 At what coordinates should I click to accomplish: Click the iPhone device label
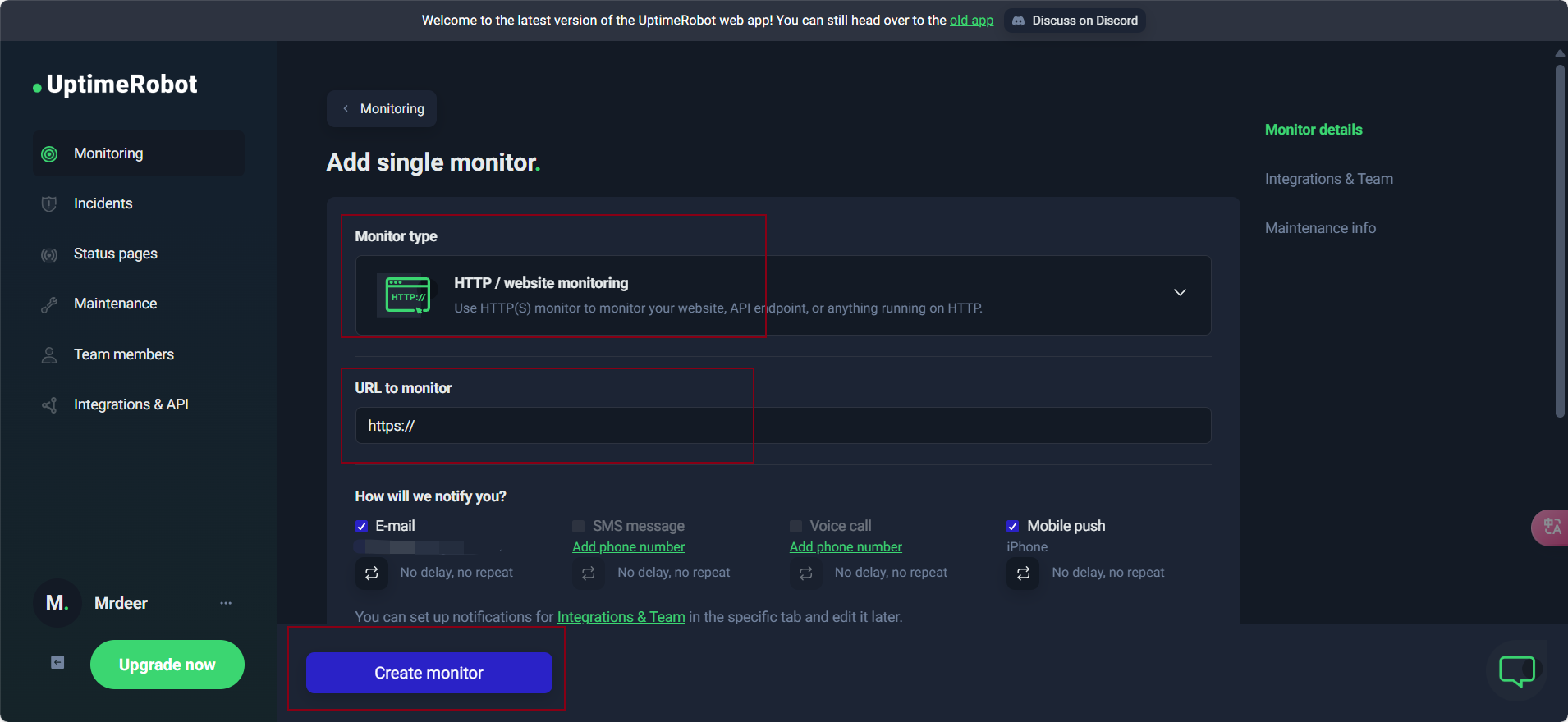(x=1027, y=547)
